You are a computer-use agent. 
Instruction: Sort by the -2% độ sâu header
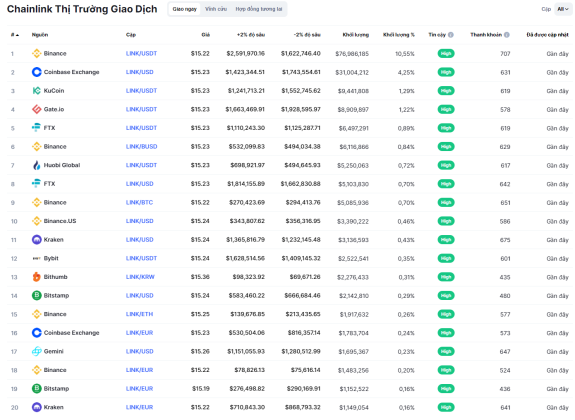[x=307, y=35]
